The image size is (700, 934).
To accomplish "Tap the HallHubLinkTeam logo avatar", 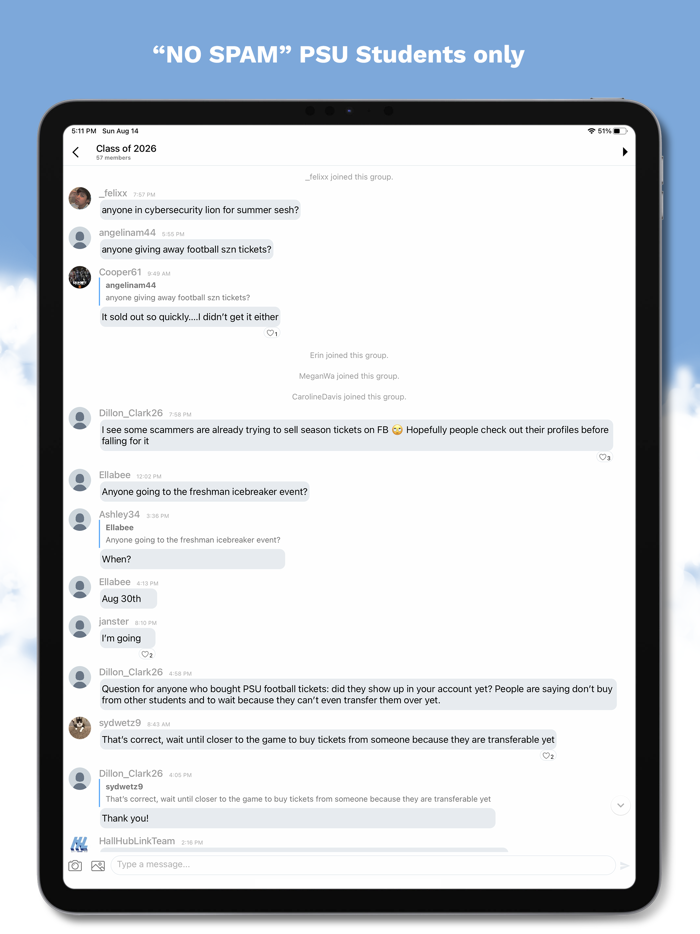I will coord(79,843).
